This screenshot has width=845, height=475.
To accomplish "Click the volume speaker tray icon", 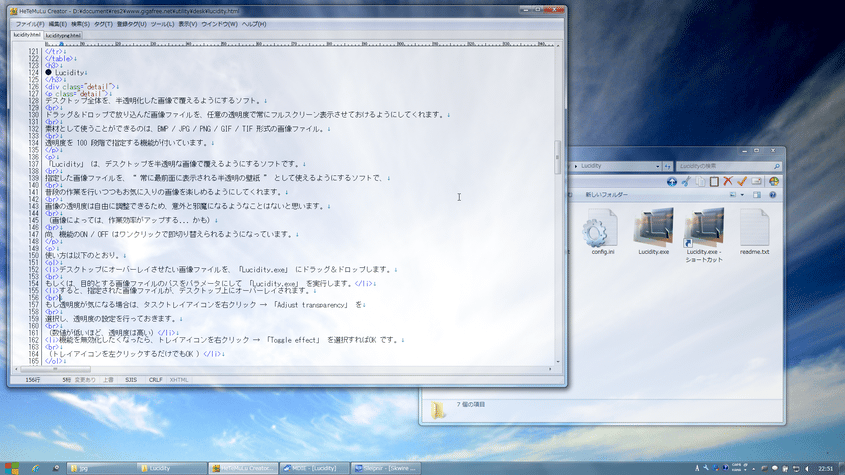I will coord(806,469).
